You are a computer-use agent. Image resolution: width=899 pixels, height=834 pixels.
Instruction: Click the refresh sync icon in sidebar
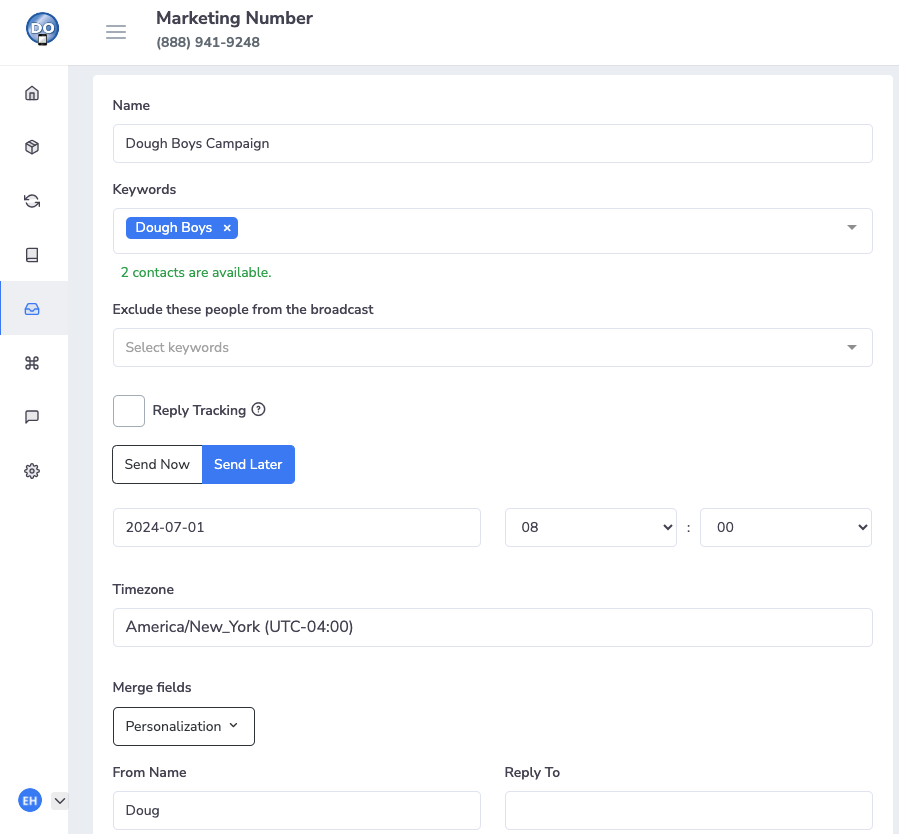coord(32,201)
